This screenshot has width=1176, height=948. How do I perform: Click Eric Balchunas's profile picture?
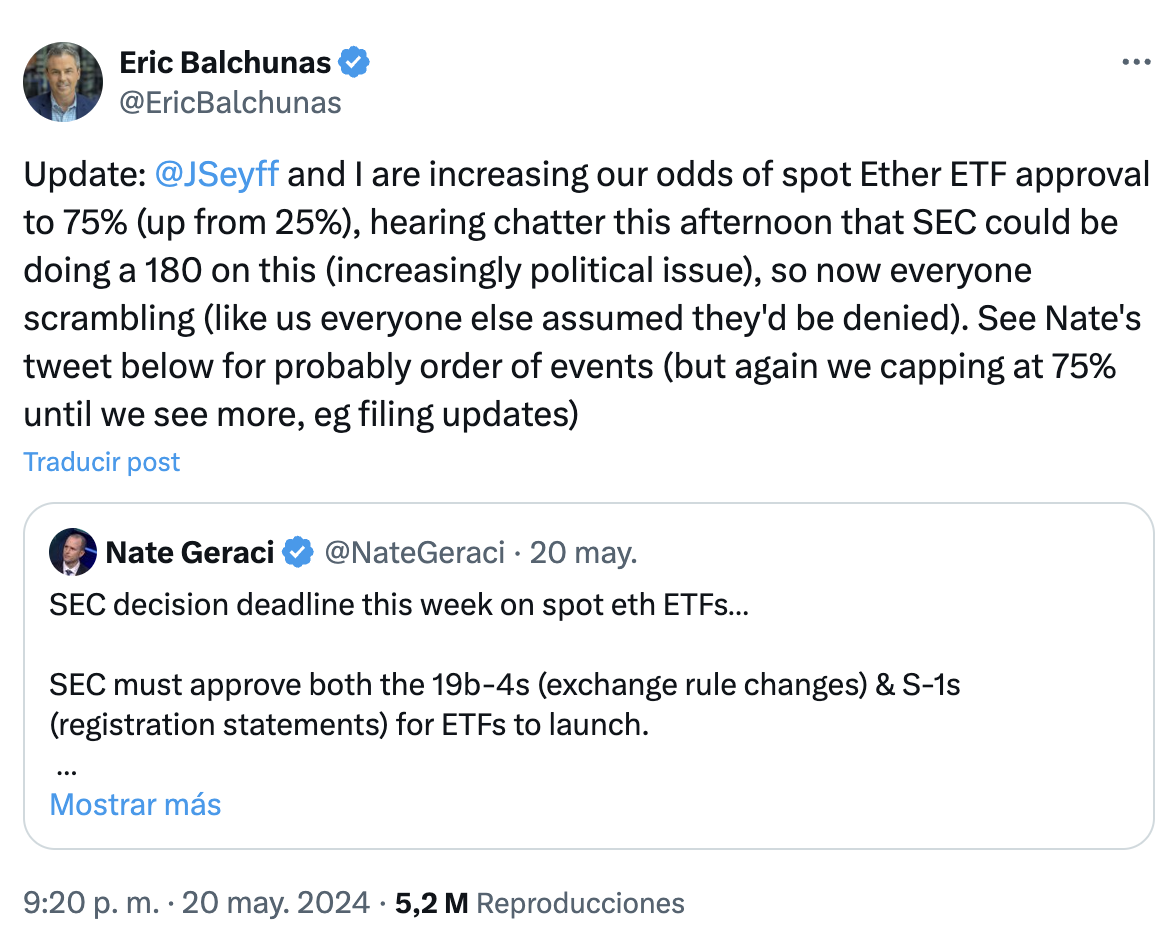pos(63,82)
